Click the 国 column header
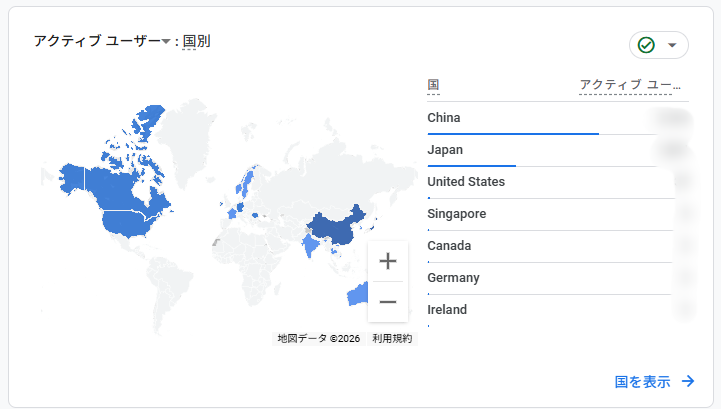Image resolution: width=721 pixels, height=409 pixels. click(x=433, y=85)
